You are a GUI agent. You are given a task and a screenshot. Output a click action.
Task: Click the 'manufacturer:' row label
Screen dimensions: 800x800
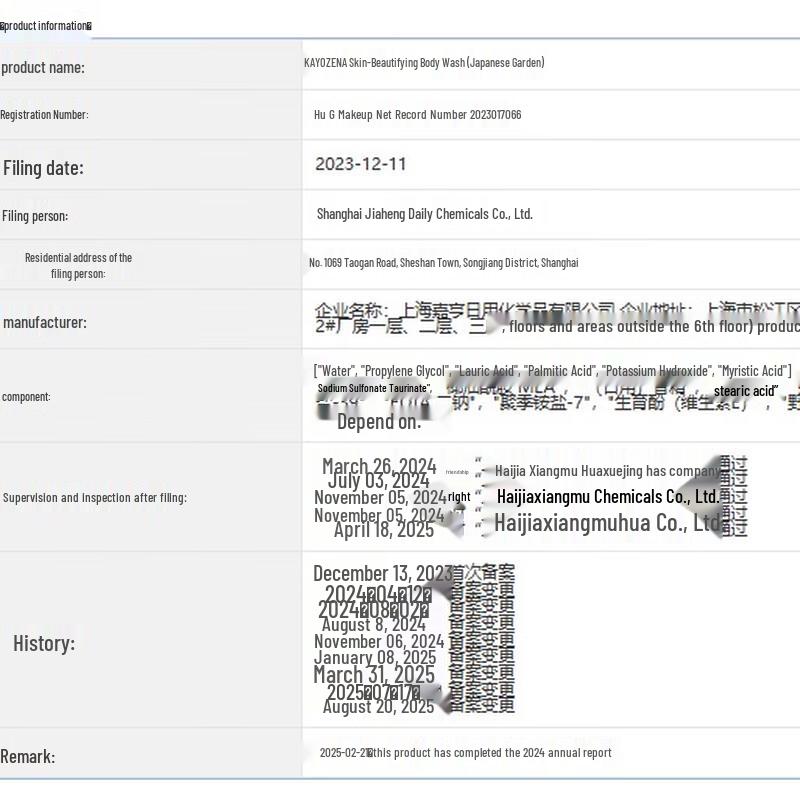(x=45, y=322)
